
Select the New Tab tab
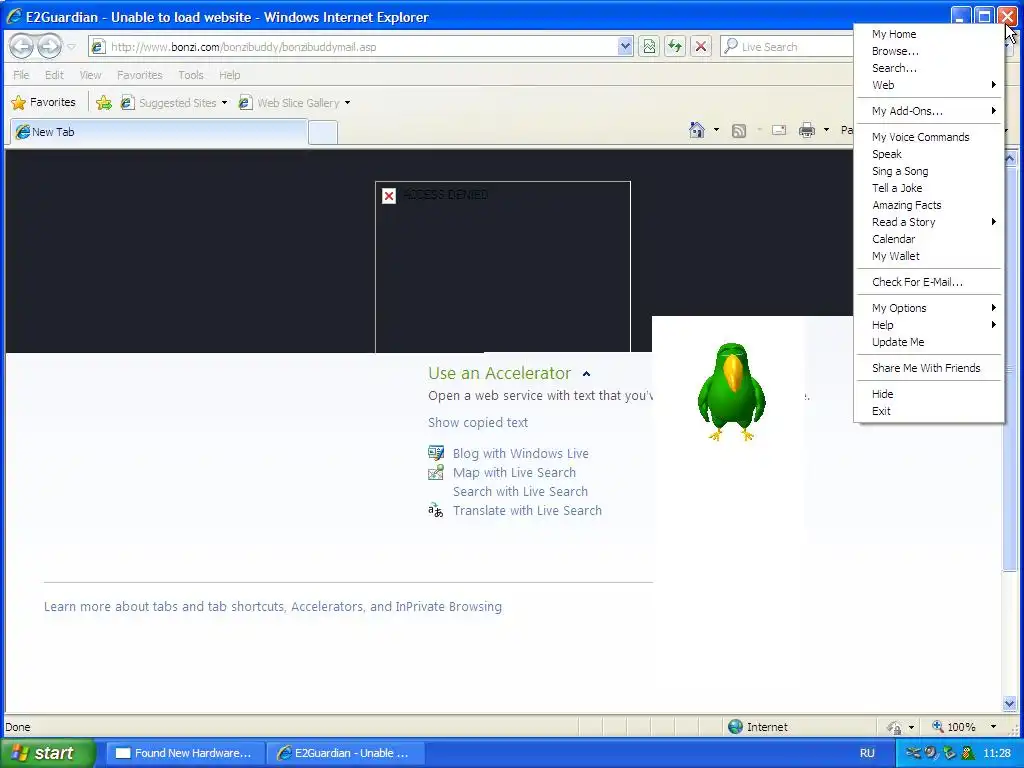159,132
